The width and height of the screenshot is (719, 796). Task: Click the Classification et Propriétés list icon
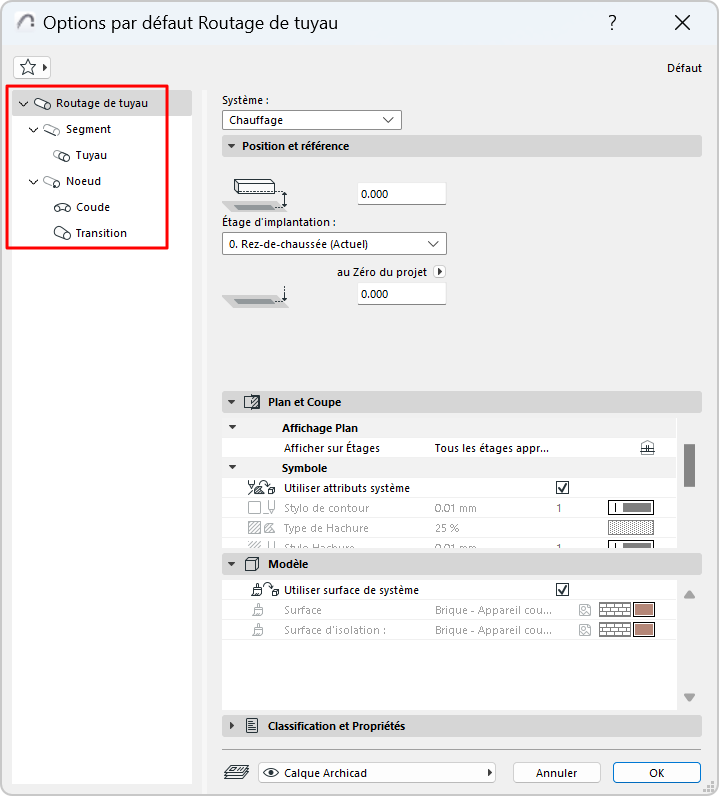coord(252,726)
